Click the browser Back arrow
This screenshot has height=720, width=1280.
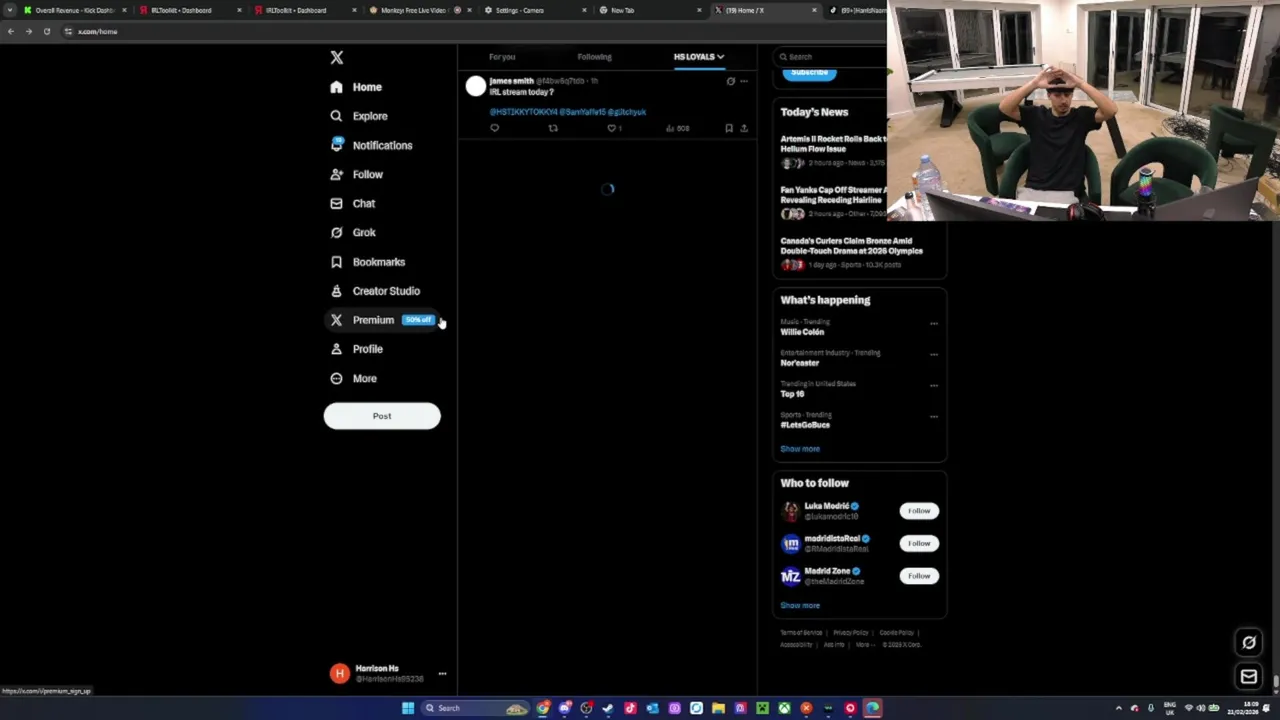click(10, 32)
